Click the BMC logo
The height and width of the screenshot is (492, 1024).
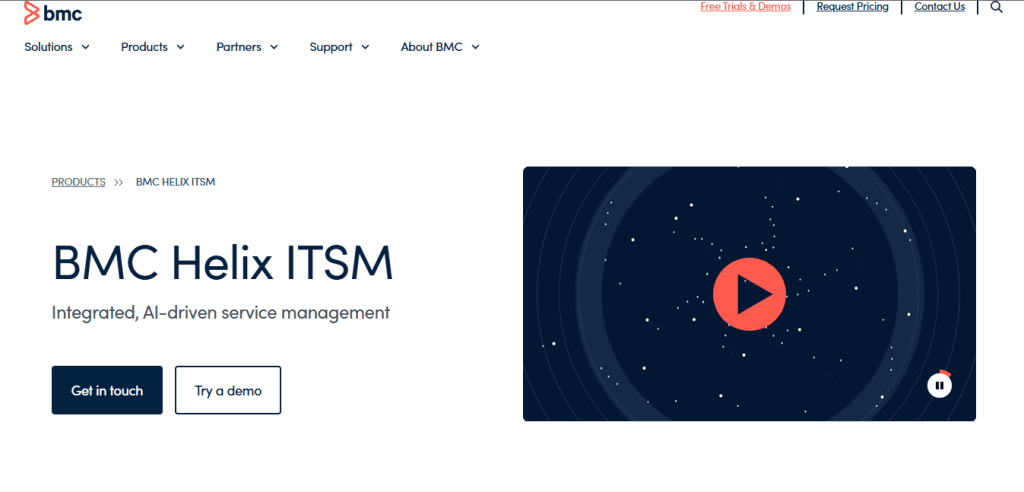tap(53, 12)
